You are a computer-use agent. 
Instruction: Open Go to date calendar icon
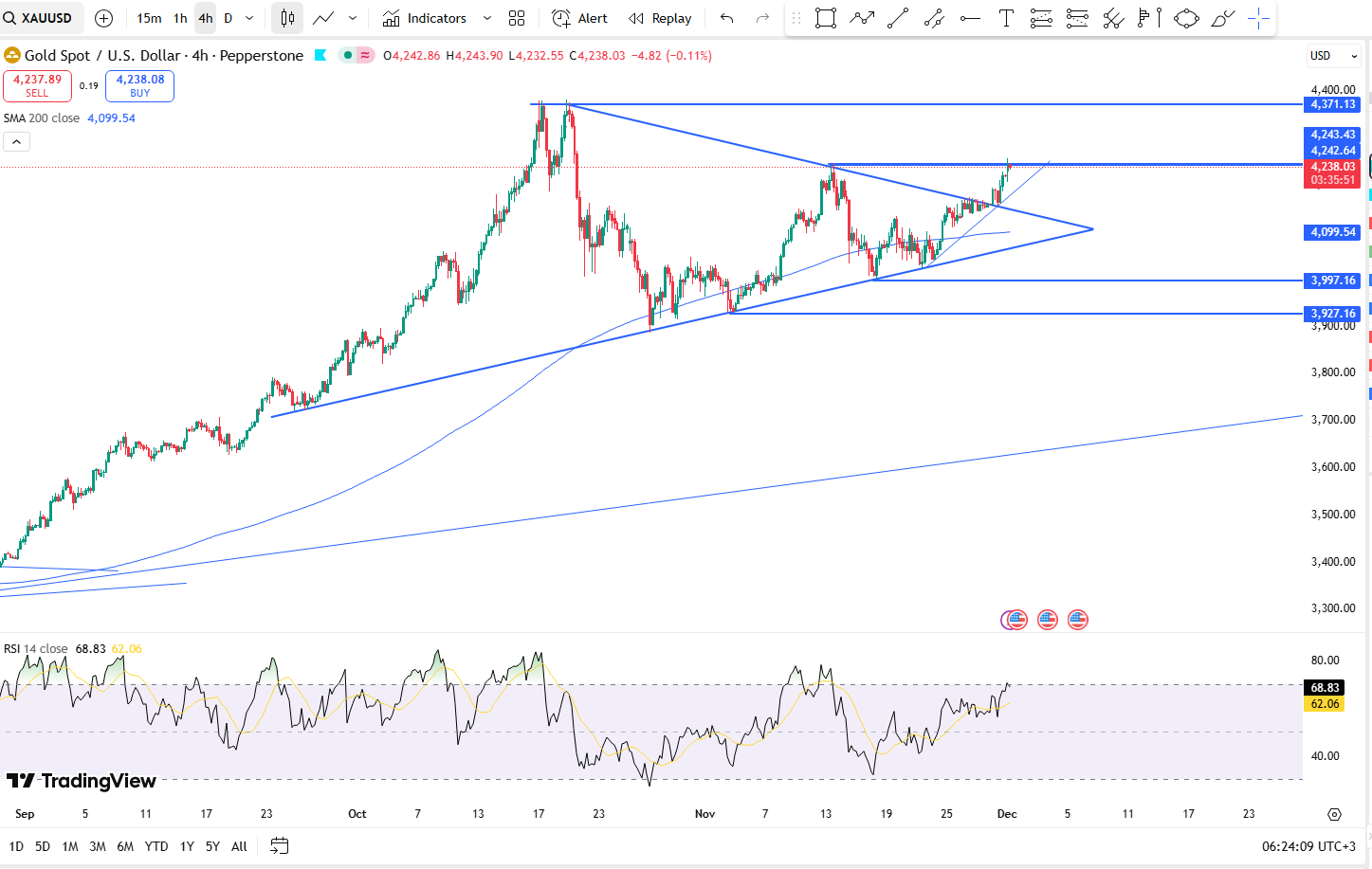[279, 845]
